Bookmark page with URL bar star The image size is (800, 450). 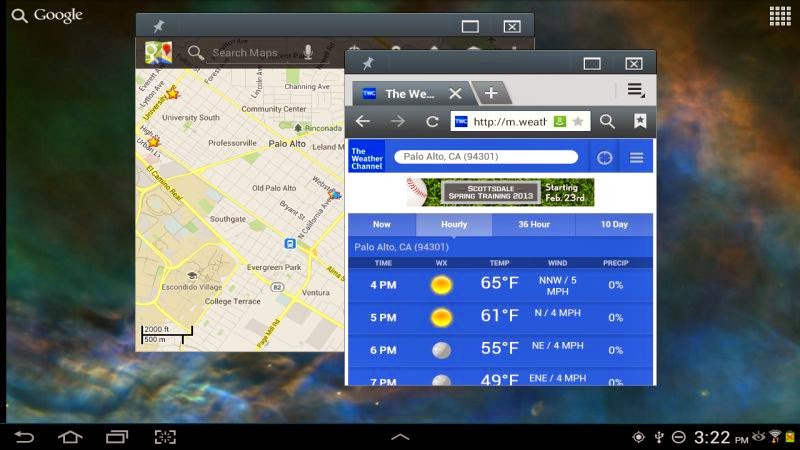coord(578,121)
